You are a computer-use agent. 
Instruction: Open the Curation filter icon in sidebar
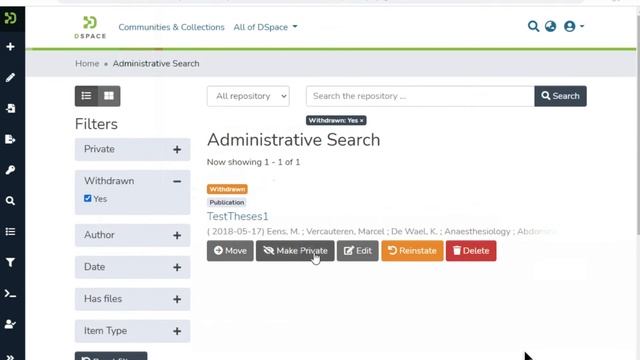pyautogui.click(x=10, y=262)
